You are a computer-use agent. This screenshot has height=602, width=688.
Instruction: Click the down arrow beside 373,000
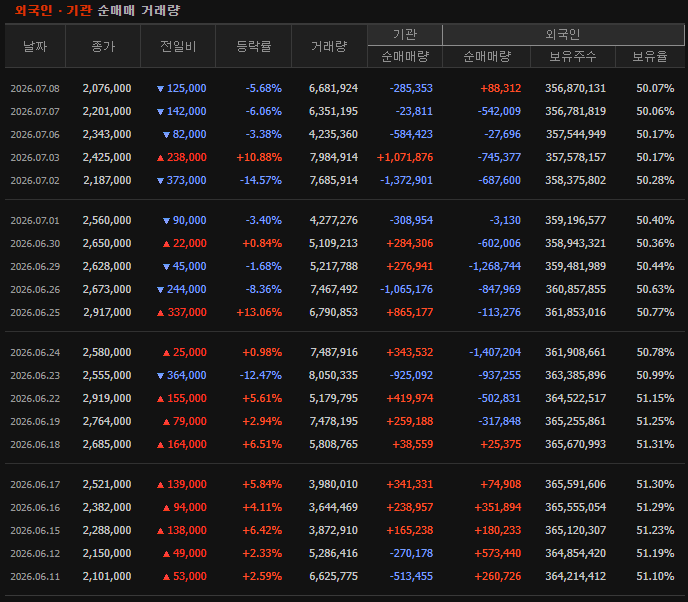pos(161,181)
